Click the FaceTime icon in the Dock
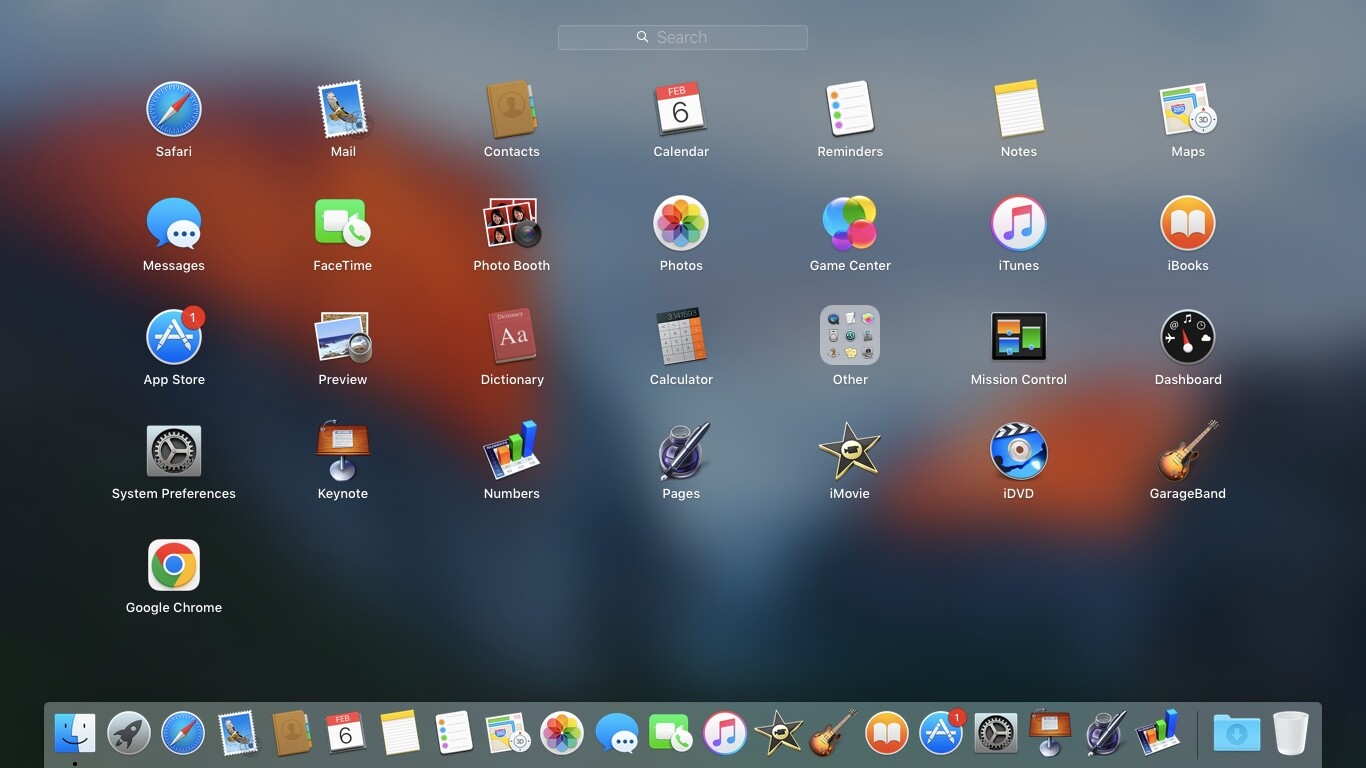 pyautogui.click(x=670, y=733)
